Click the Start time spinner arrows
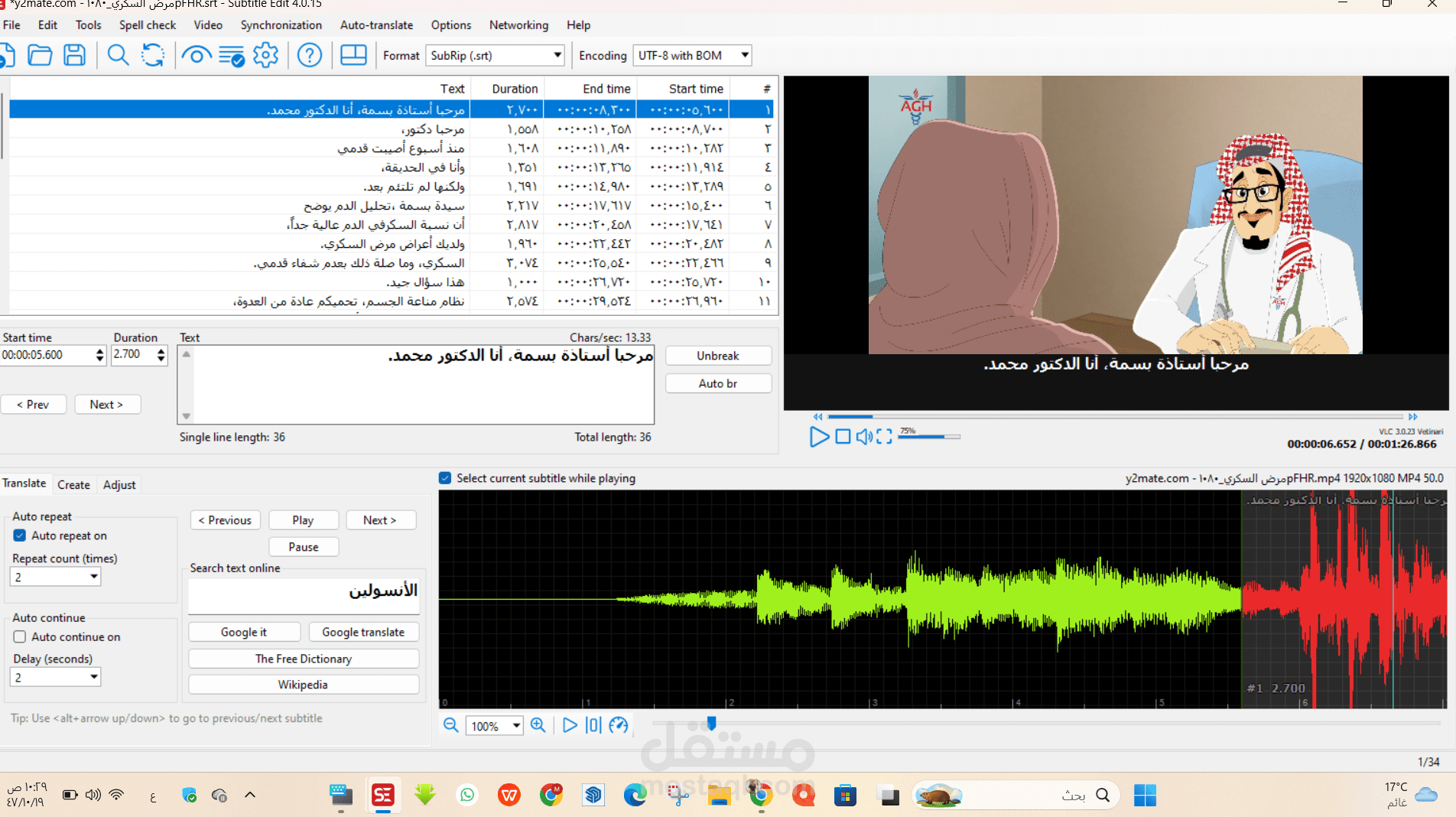Image resolution: width=1456 pixels, height=817 pixels. [x=99, y=355]
